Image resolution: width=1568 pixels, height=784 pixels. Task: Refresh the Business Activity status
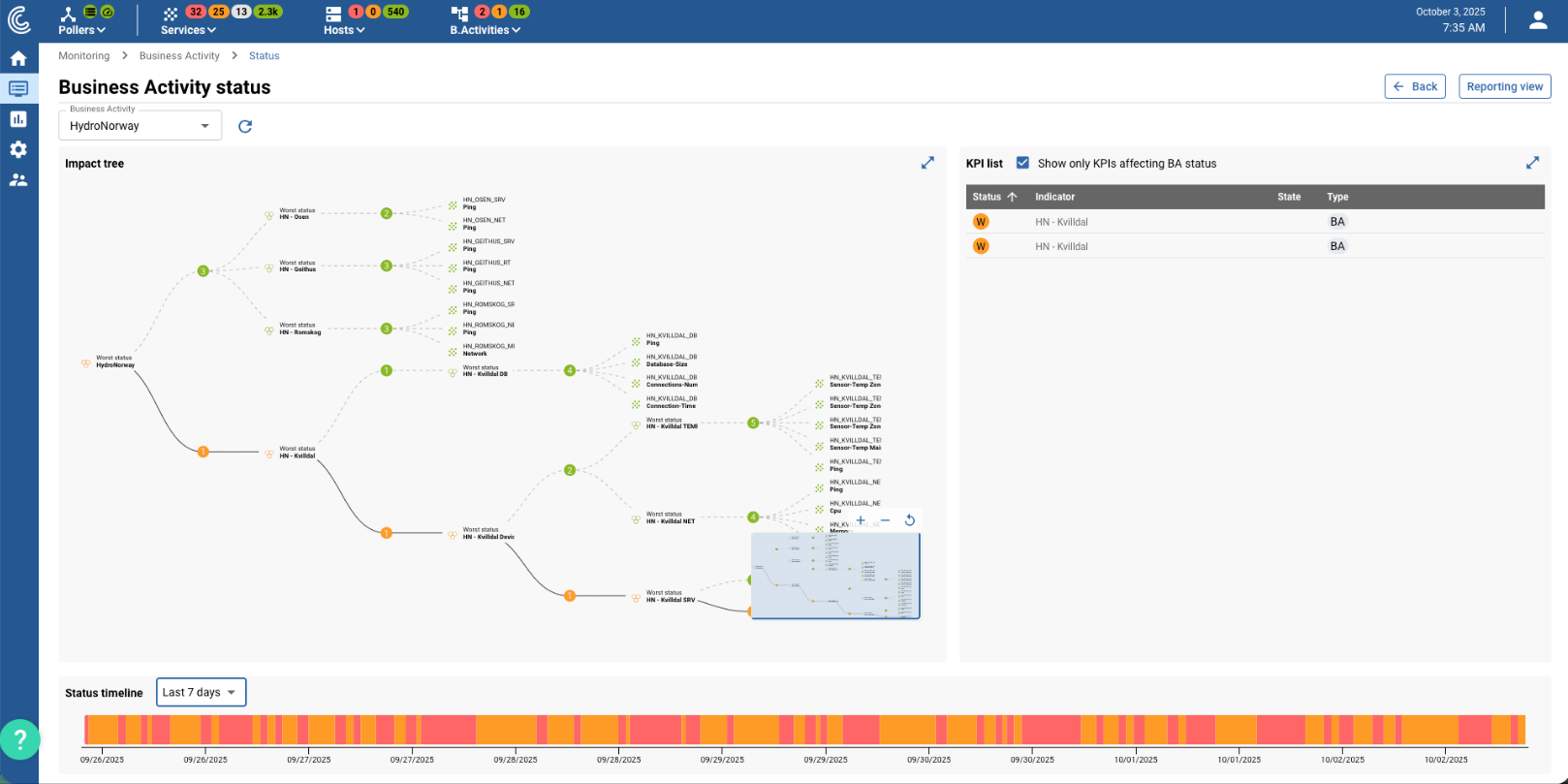pos(245,126)
